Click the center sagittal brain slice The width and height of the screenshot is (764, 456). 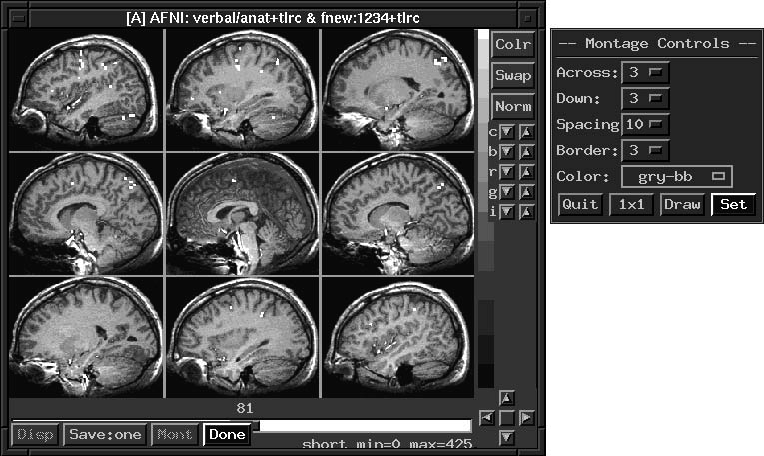pos(243,214)
